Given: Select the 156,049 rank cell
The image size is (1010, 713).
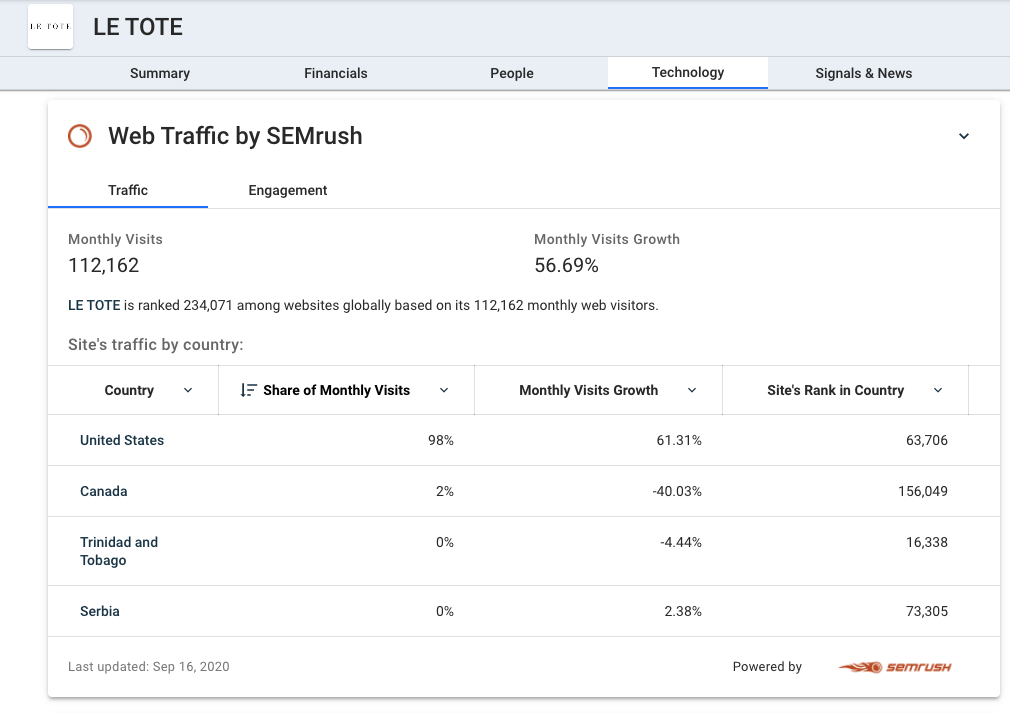Looking at the screenshot, I should [923, 491].
